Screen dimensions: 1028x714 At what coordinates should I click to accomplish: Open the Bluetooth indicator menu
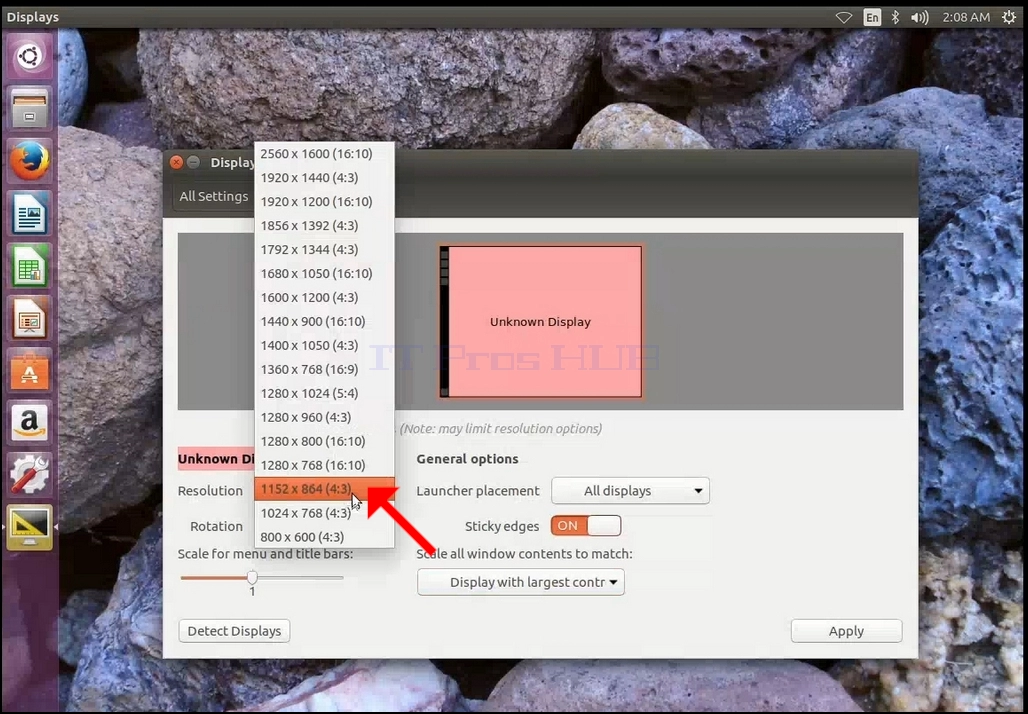(895, 17)
